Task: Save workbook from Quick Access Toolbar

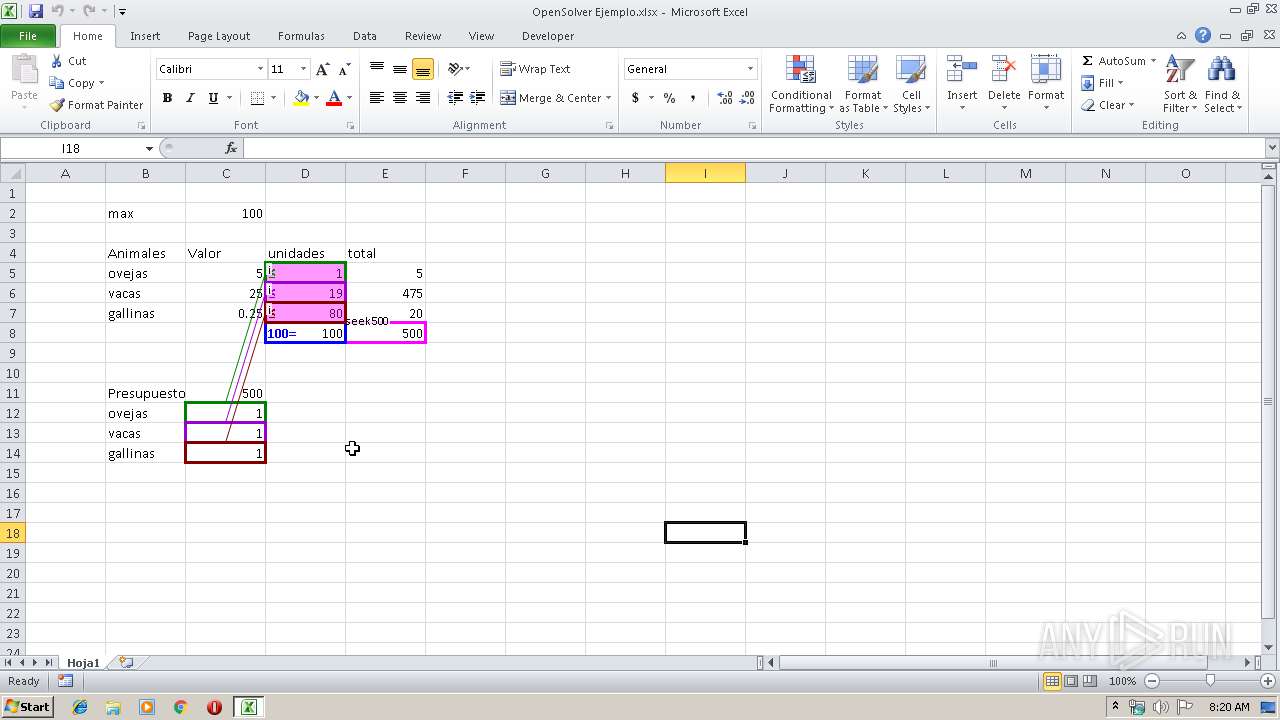Action: click(x=36, y=11)
